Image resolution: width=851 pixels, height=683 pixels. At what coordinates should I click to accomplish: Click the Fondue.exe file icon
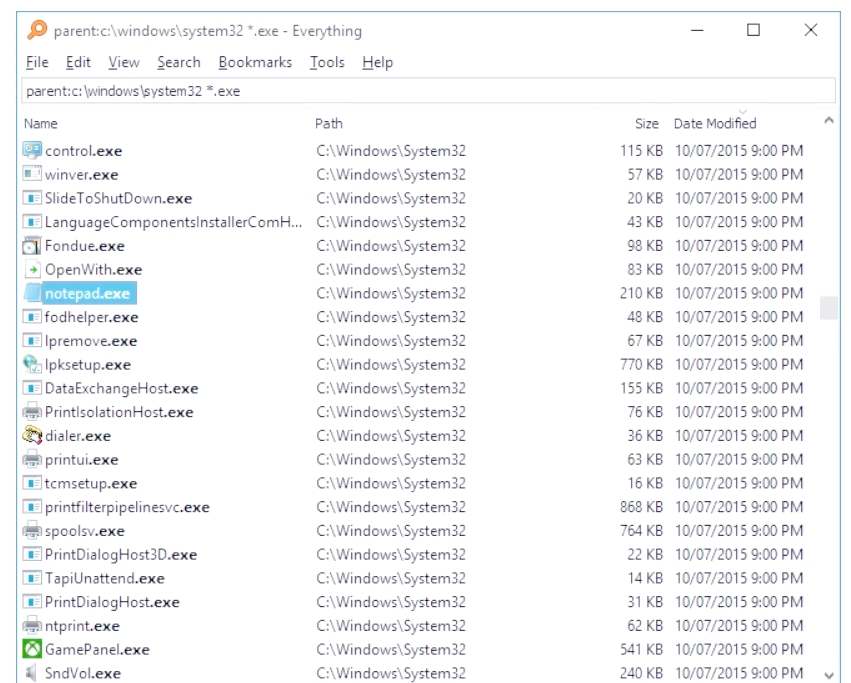pyautogui.click(x=32, y=246)
